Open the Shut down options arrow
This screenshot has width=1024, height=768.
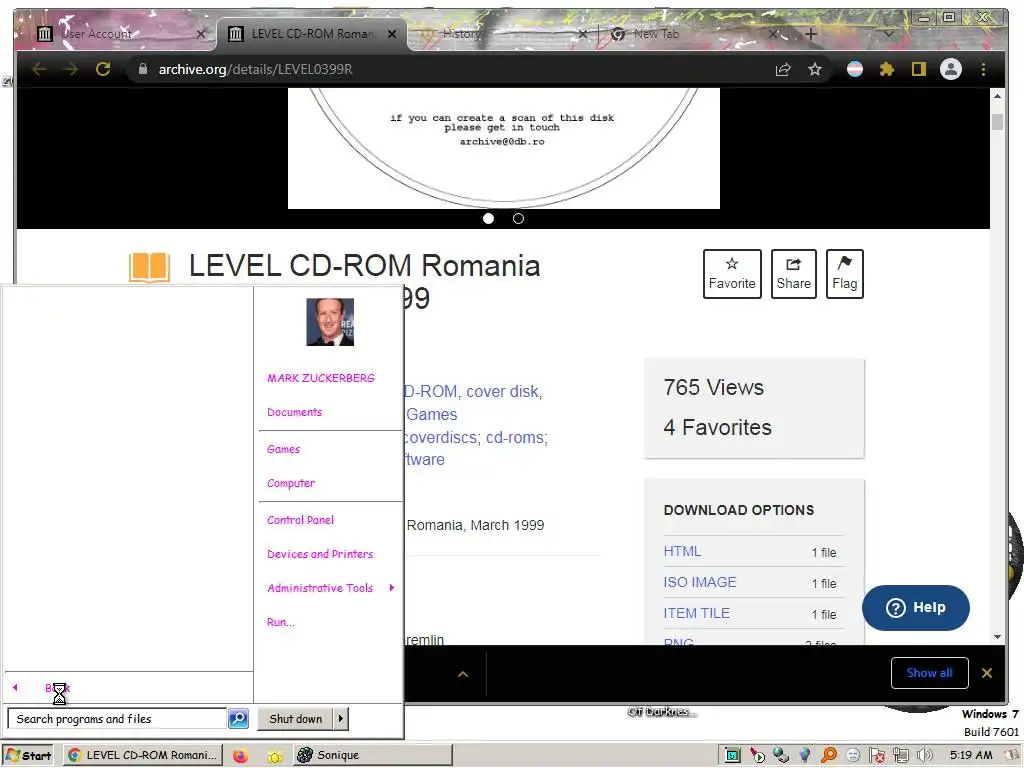pyautogui.click(x=341, y=719)
